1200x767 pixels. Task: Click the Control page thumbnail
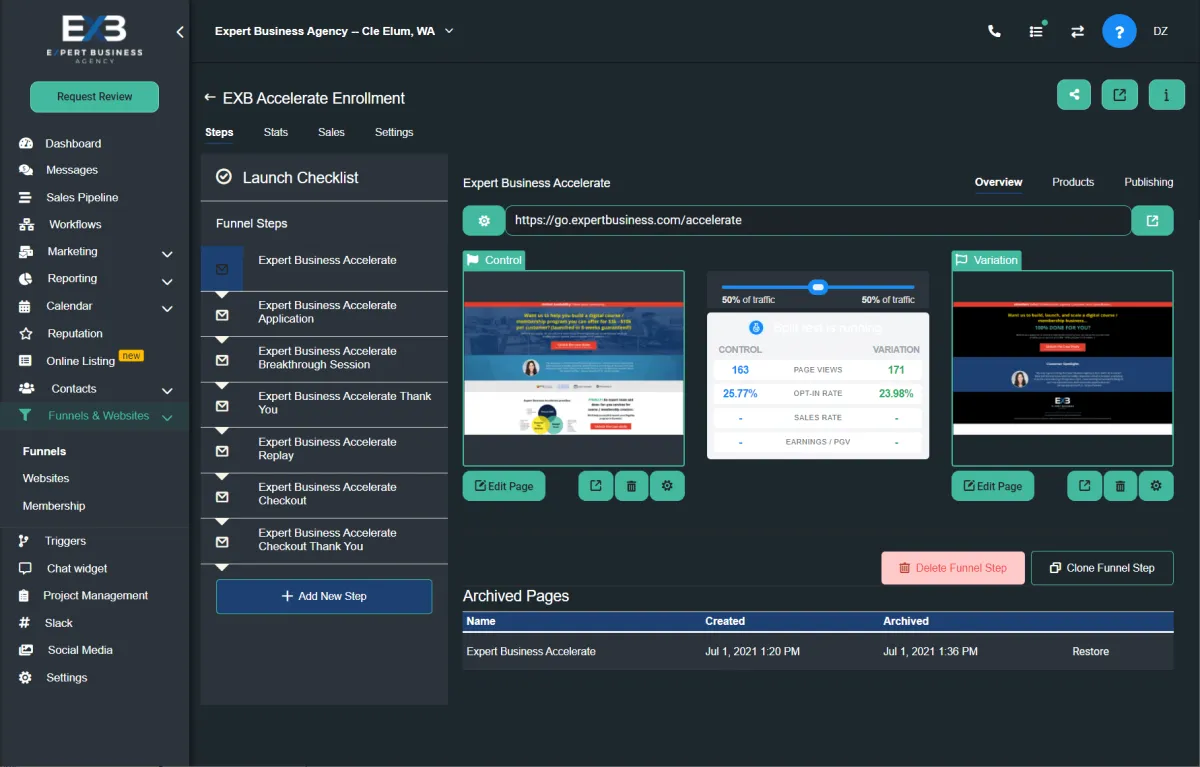(x=574, y=368)
